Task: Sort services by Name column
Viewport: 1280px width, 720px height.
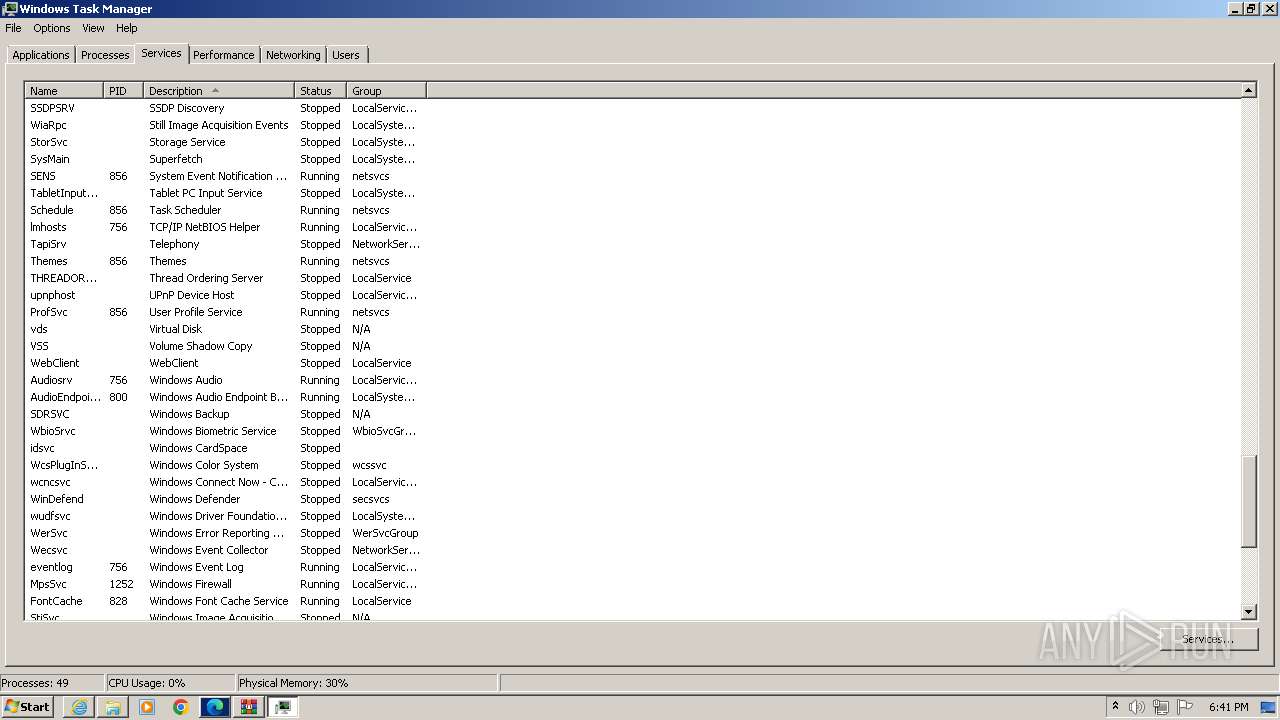Action: pyautogui.click(x=64, y=91)
